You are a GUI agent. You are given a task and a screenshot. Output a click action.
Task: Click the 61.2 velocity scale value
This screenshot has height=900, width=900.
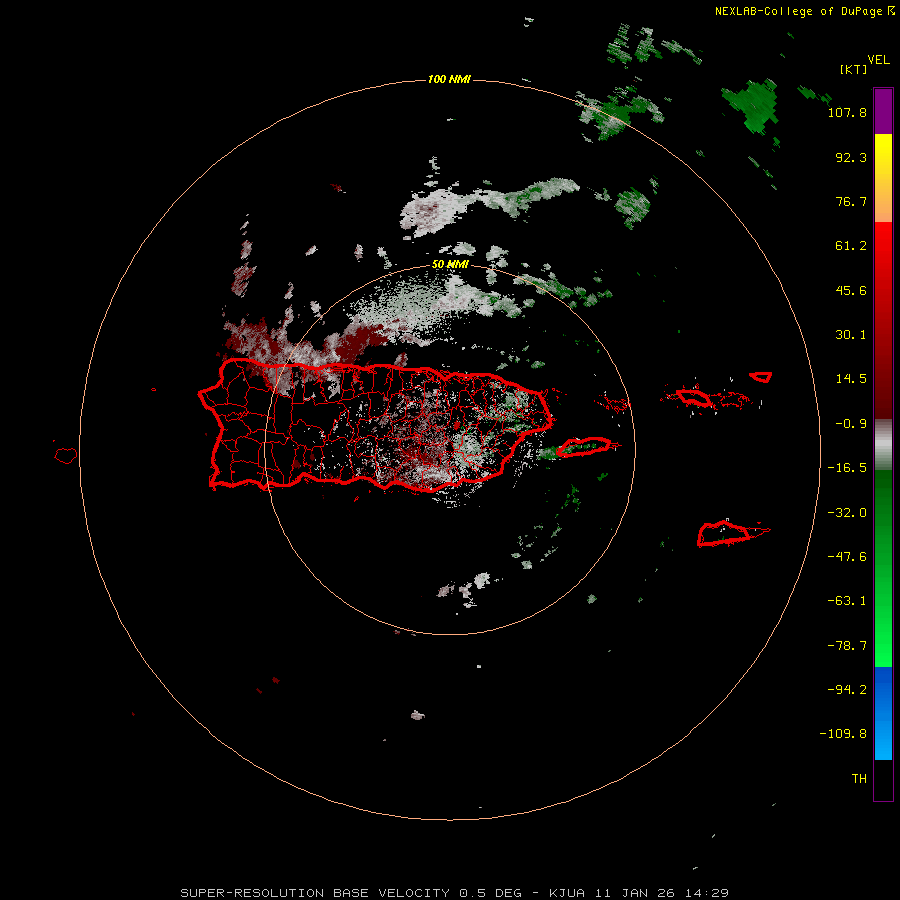[x=851, y=246]
